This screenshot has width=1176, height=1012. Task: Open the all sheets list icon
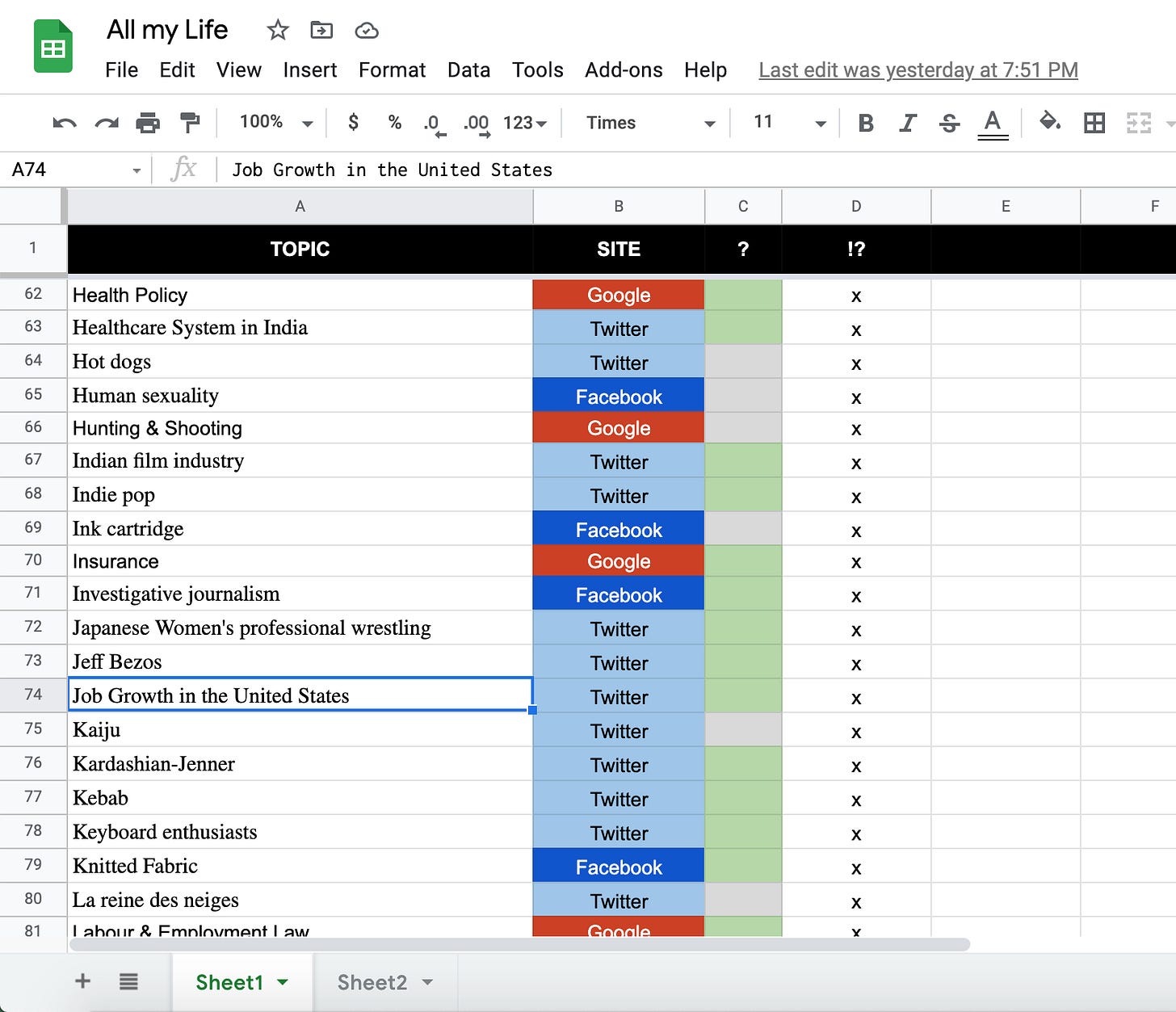click(128, 981)
